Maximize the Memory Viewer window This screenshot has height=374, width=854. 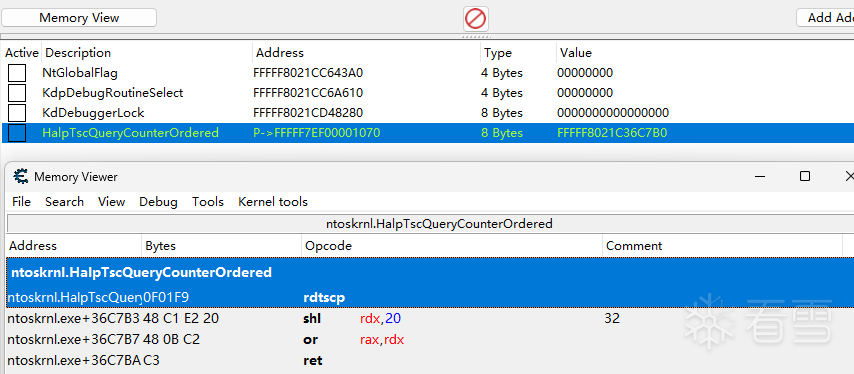click(804, 176)
